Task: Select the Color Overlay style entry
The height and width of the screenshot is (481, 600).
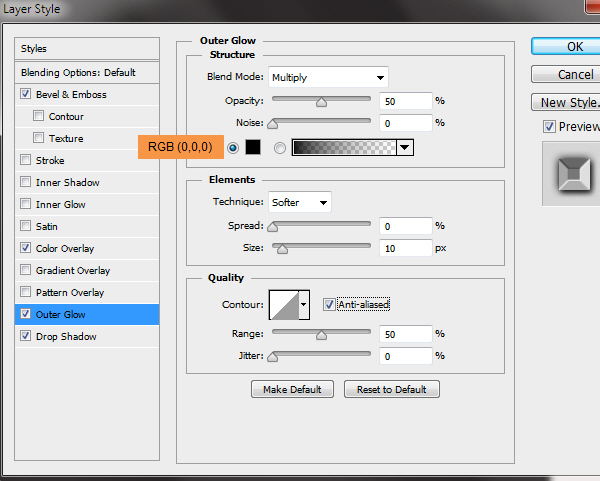Action: 65,248
